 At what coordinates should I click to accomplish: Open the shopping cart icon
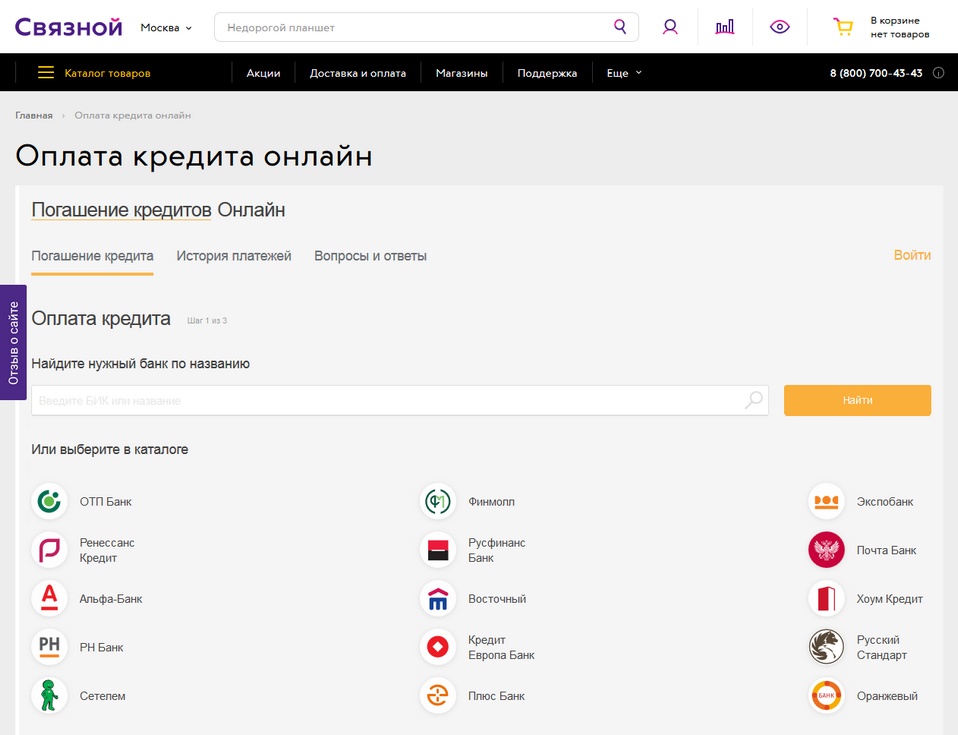(842, 27)
